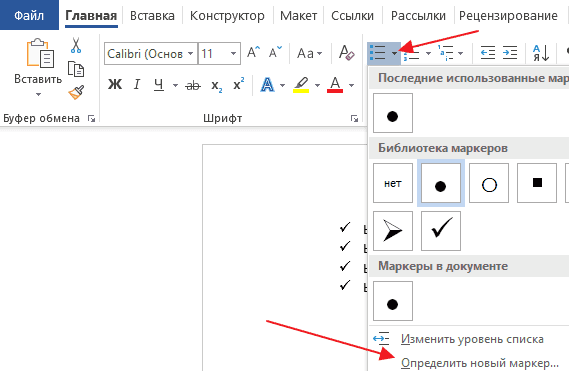Switch to the Вставка tab

pyautogui.click(x=152, y=16)
